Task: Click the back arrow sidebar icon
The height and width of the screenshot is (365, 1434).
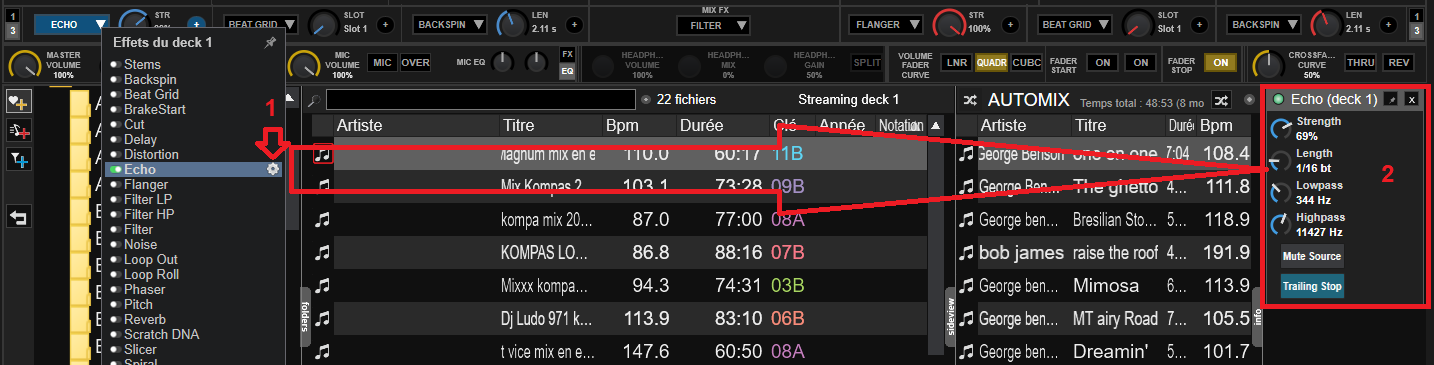Action: 18,216
